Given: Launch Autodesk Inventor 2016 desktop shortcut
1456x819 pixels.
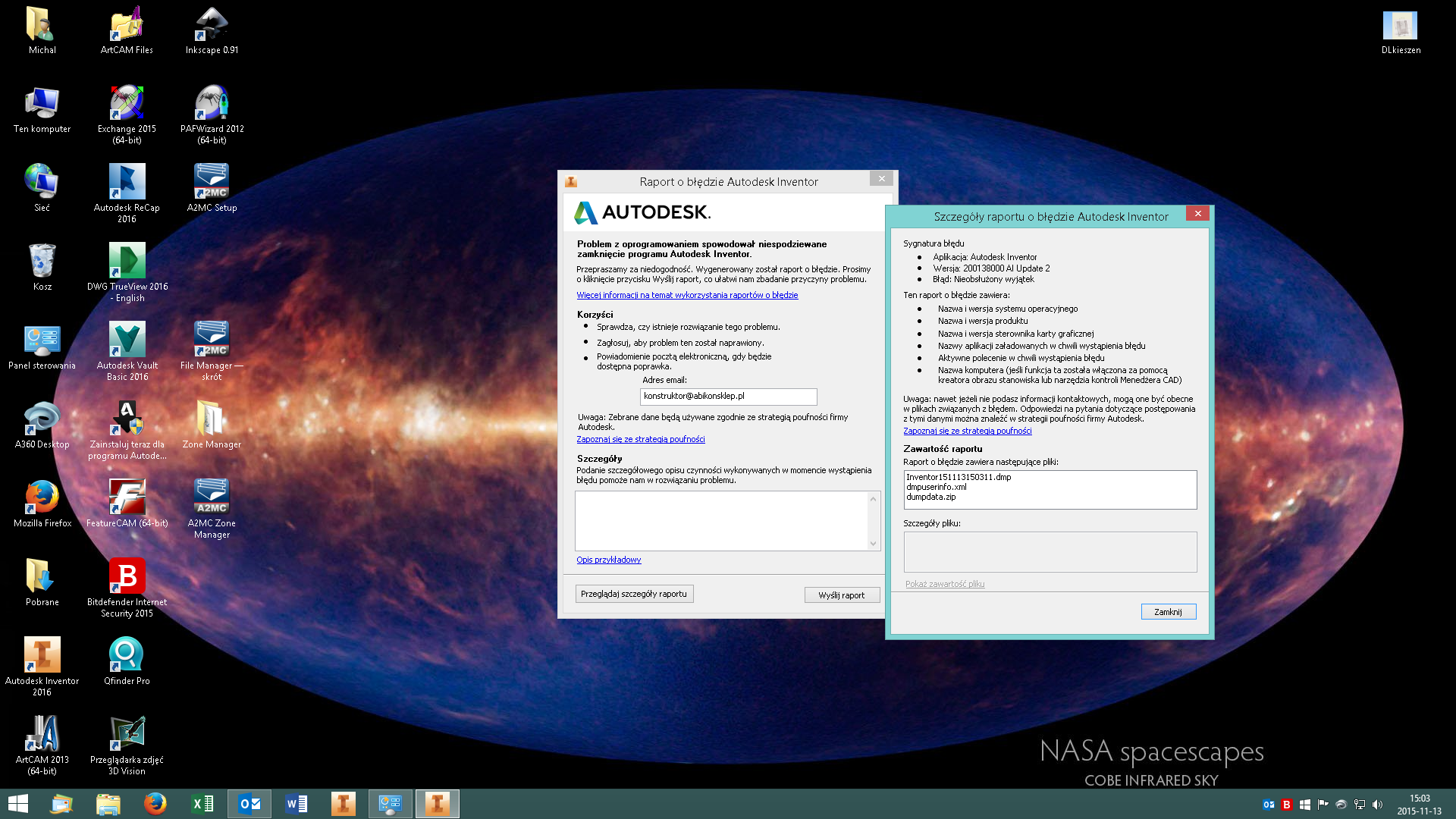Looking at the screenshot, I should tap(42, 666).
